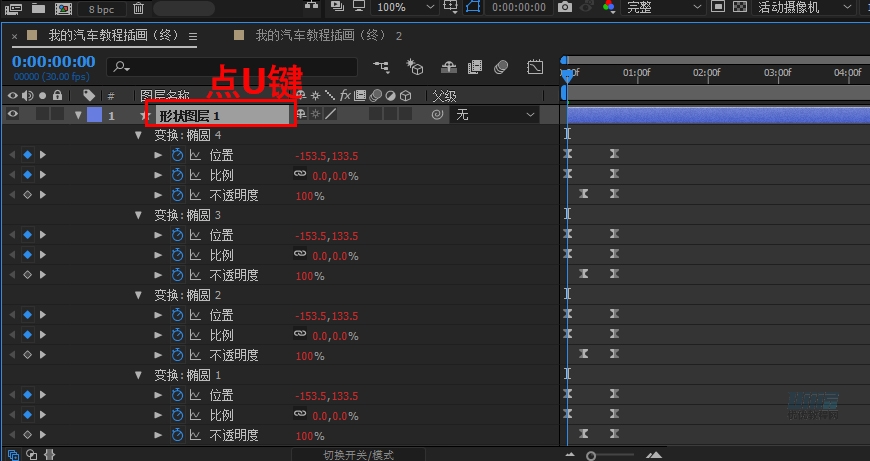Click the in/out duration pane toggle at the bottom
This screenshot has height=461, width=870.
pyautogui.click(x=49, y=455)
